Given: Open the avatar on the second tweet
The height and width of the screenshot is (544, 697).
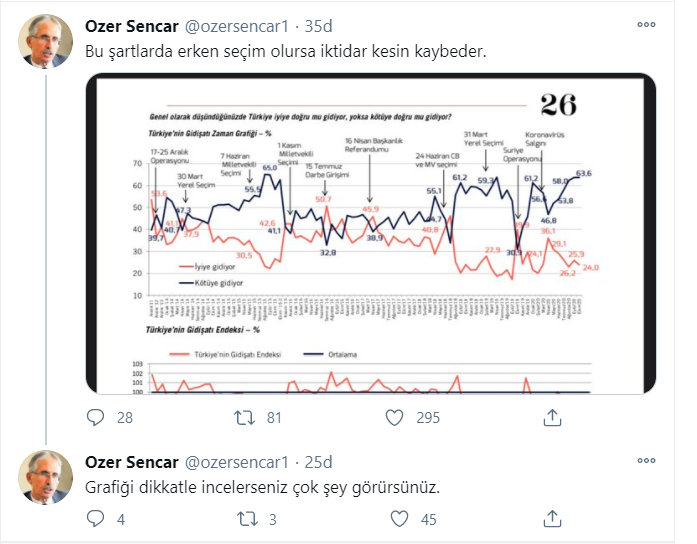Looking at the screenshot, I should pyautogui.click(x=45, y=477).
